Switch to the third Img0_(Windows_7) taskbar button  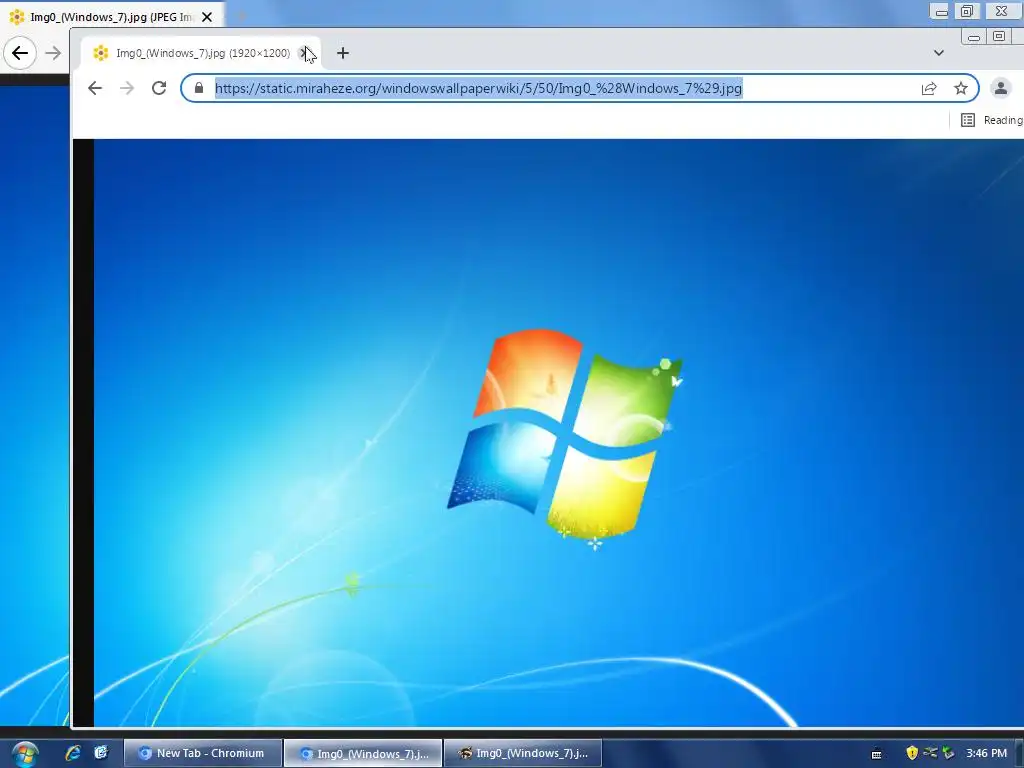523,753
